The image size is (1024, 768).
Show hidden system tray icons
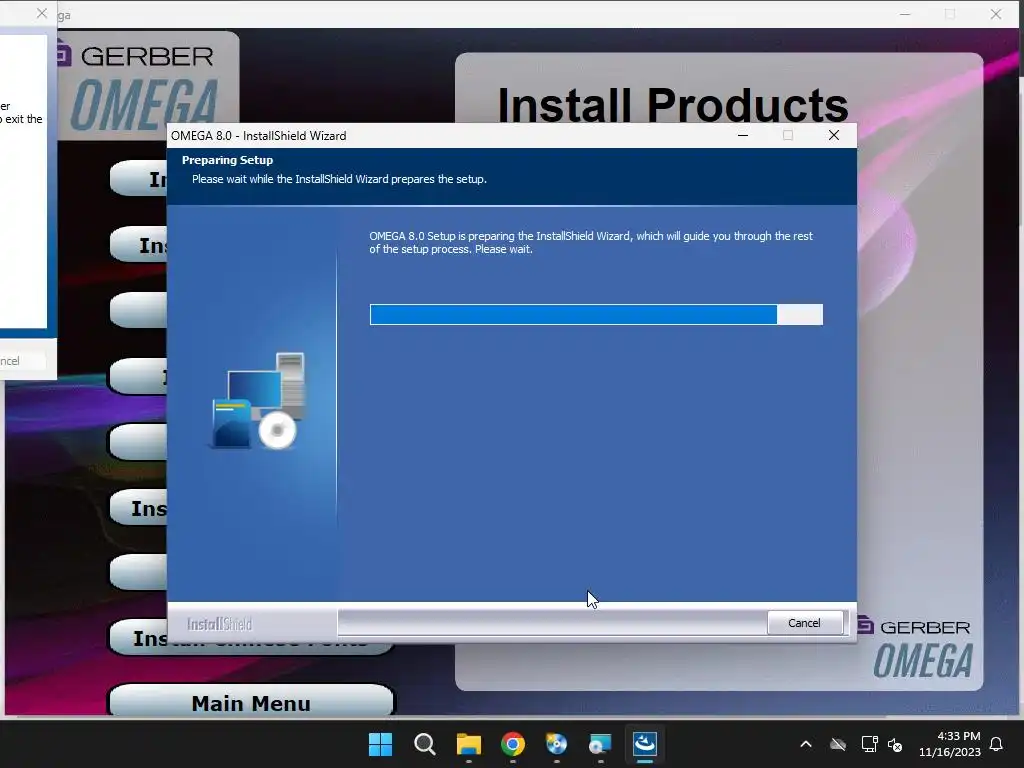click(x=806, y=744)
